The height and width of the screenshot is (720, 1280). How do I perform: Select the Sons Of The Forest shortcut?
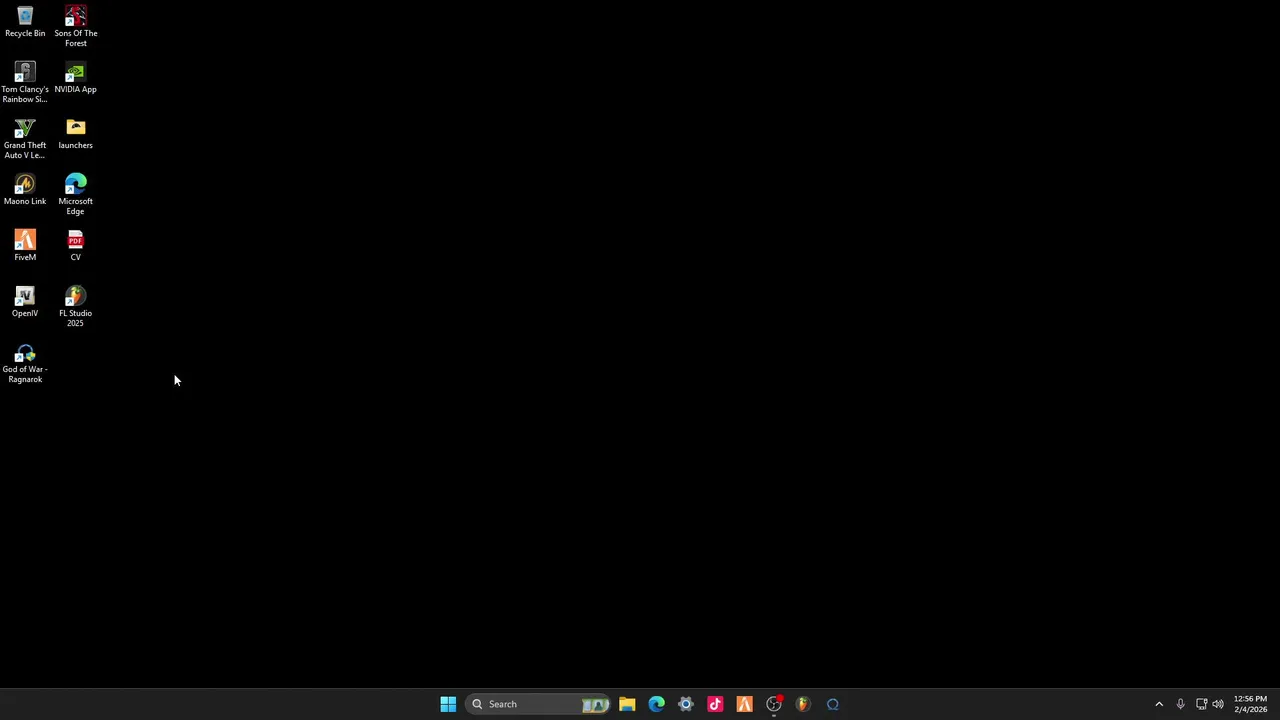coord(75,26)
